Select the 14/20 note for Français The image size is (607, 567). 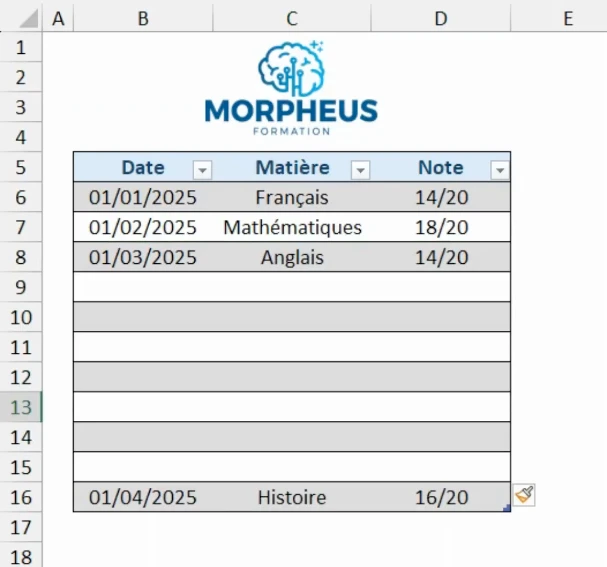(x=441, y=197)
